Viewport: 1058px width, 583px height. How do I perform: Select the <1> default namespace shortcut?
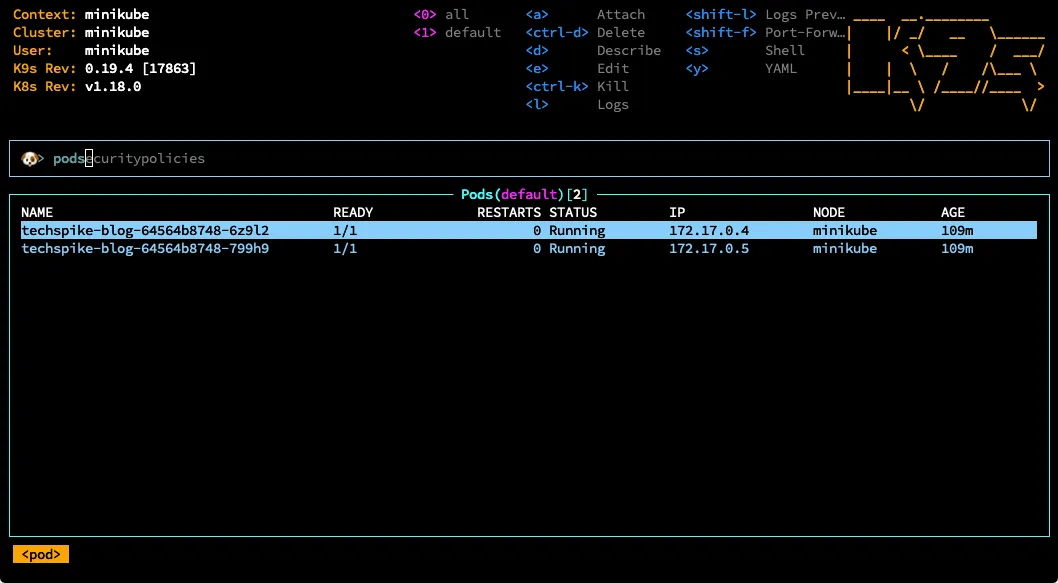tap(457, 32)
